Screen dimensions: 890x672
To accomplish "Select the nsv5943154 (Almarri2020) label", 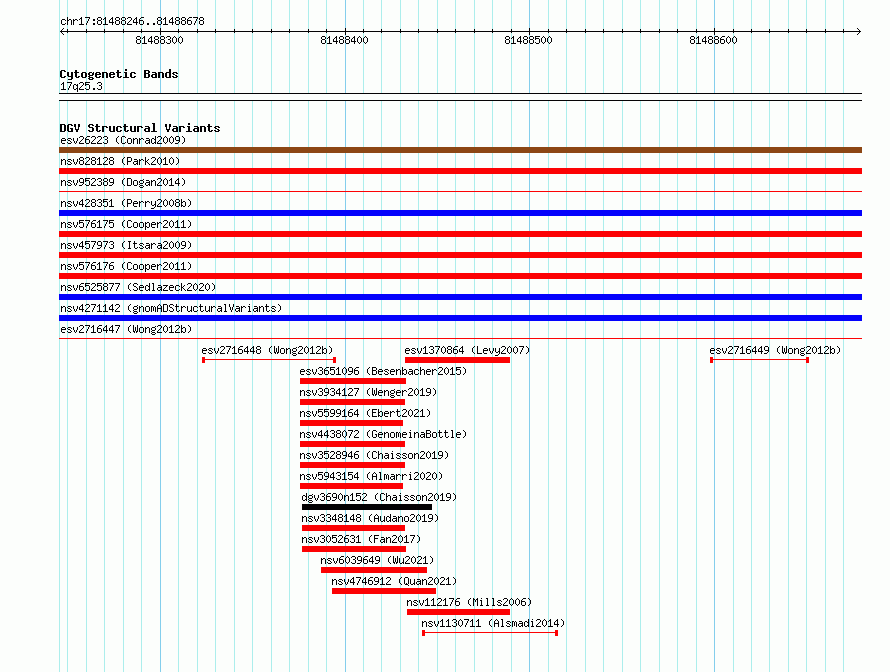I will click(x=371, y=476).
